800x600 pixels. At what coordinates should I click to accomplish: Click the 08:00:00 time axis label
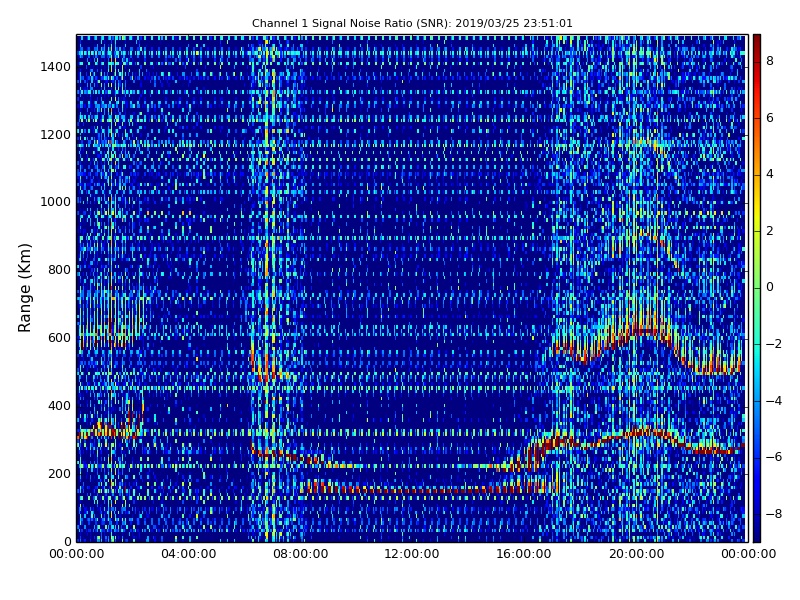point(301,554)
